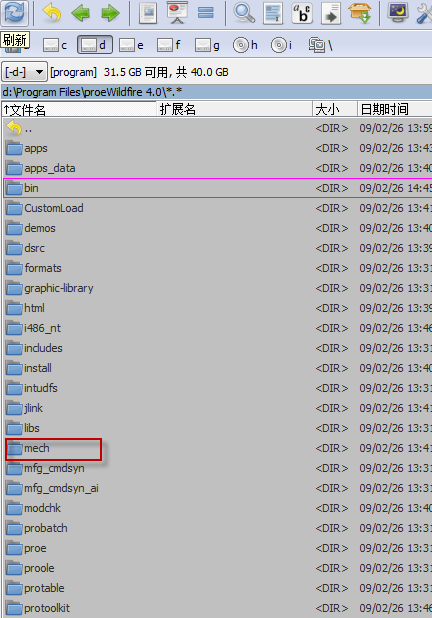
Task: Select the mech folder name
Action: coord(37,449)
